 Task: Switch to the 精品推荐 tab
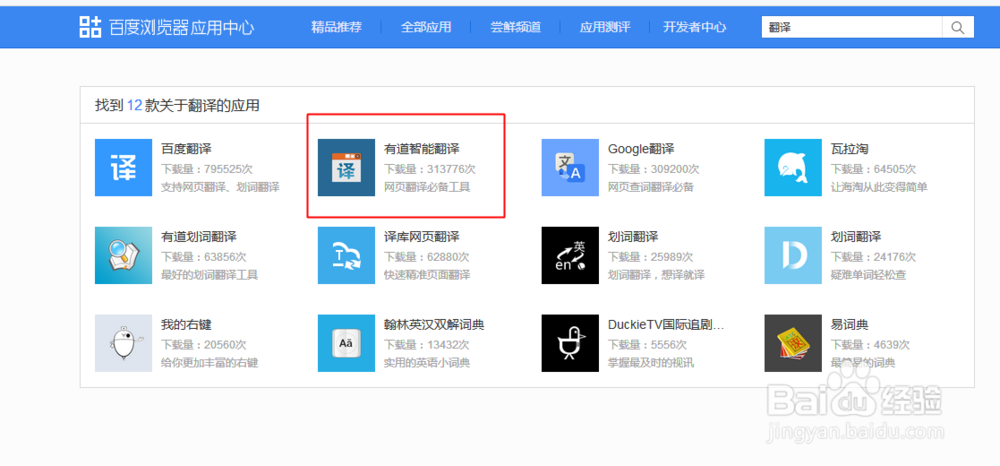click(337, 27)
